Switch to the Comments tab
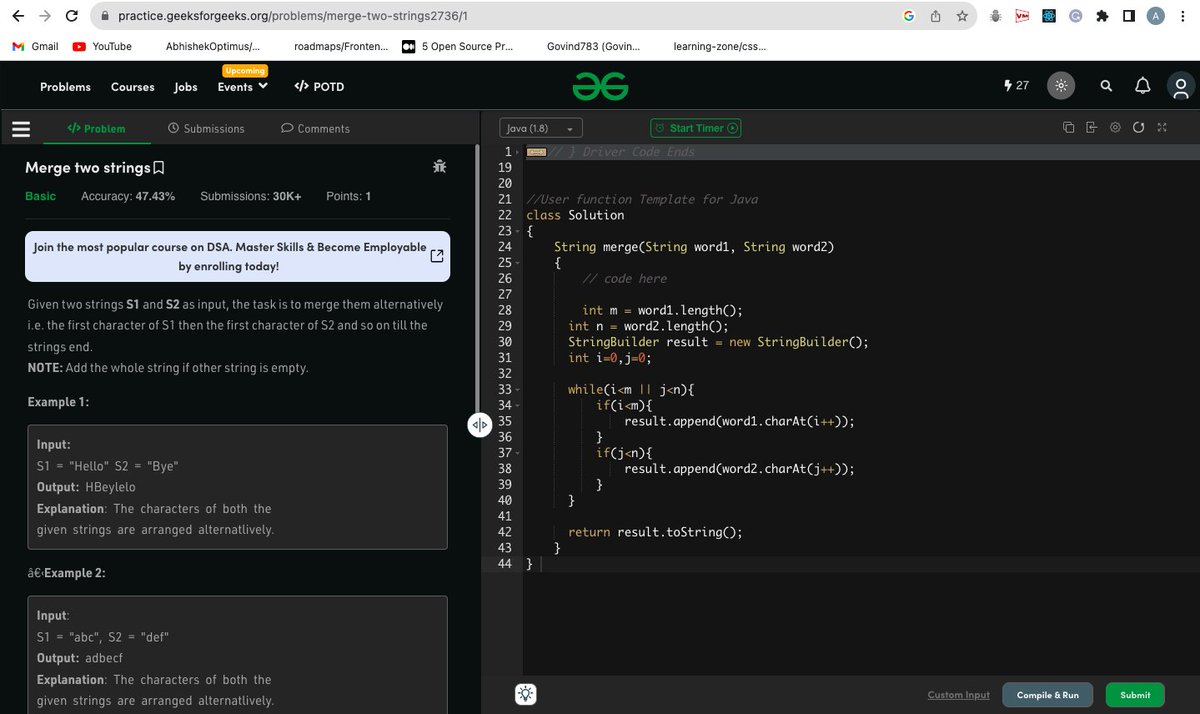 click(315, 129)
